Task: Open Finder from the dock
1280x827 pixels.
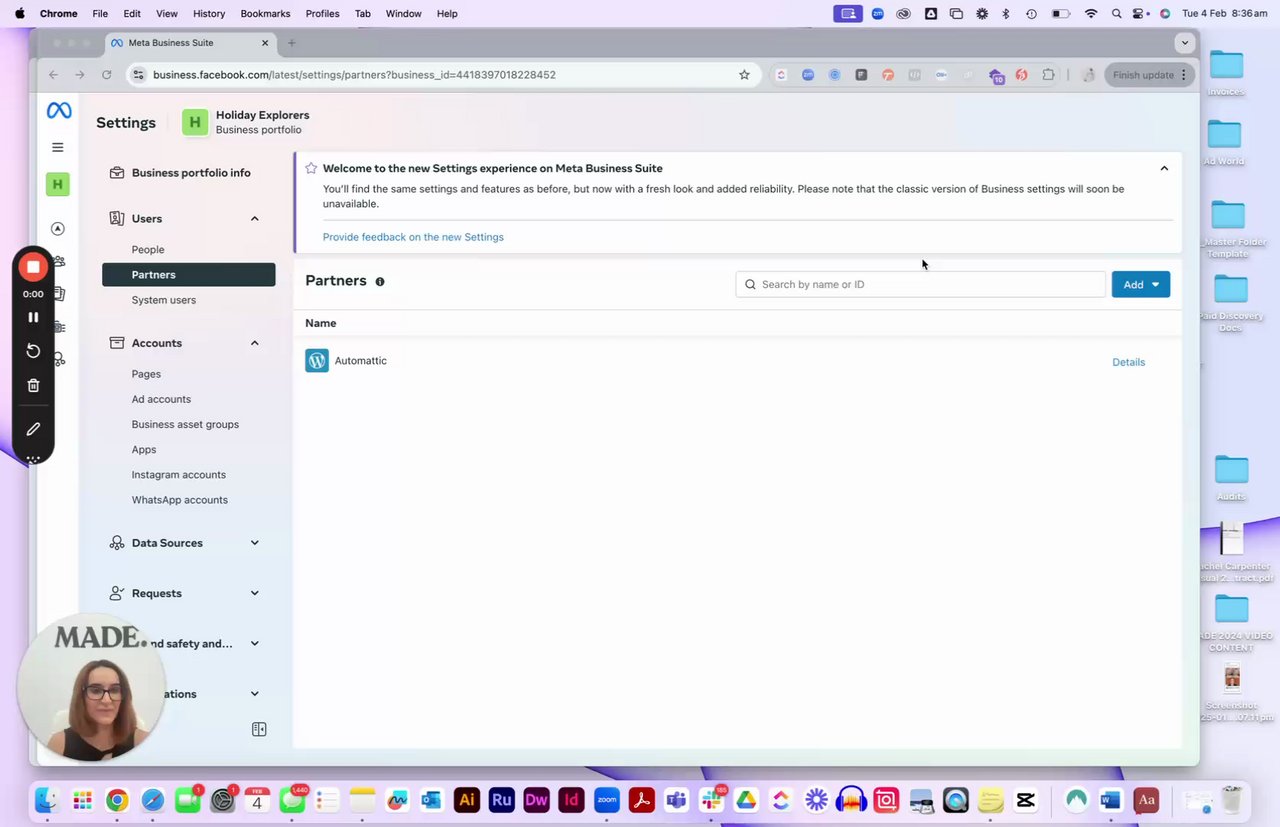Action: click(47, 799)
